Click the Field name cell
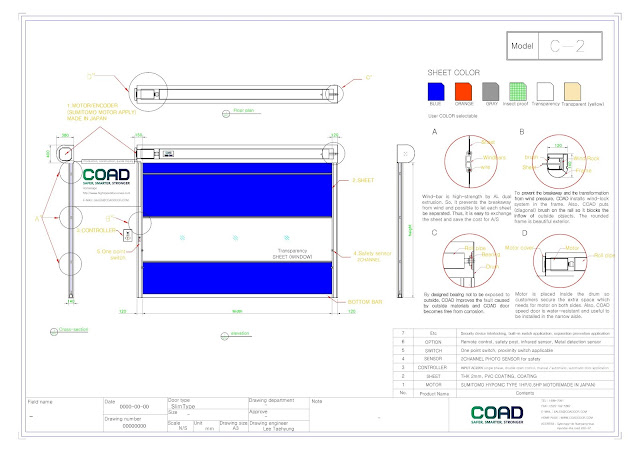 click(64, 414)
